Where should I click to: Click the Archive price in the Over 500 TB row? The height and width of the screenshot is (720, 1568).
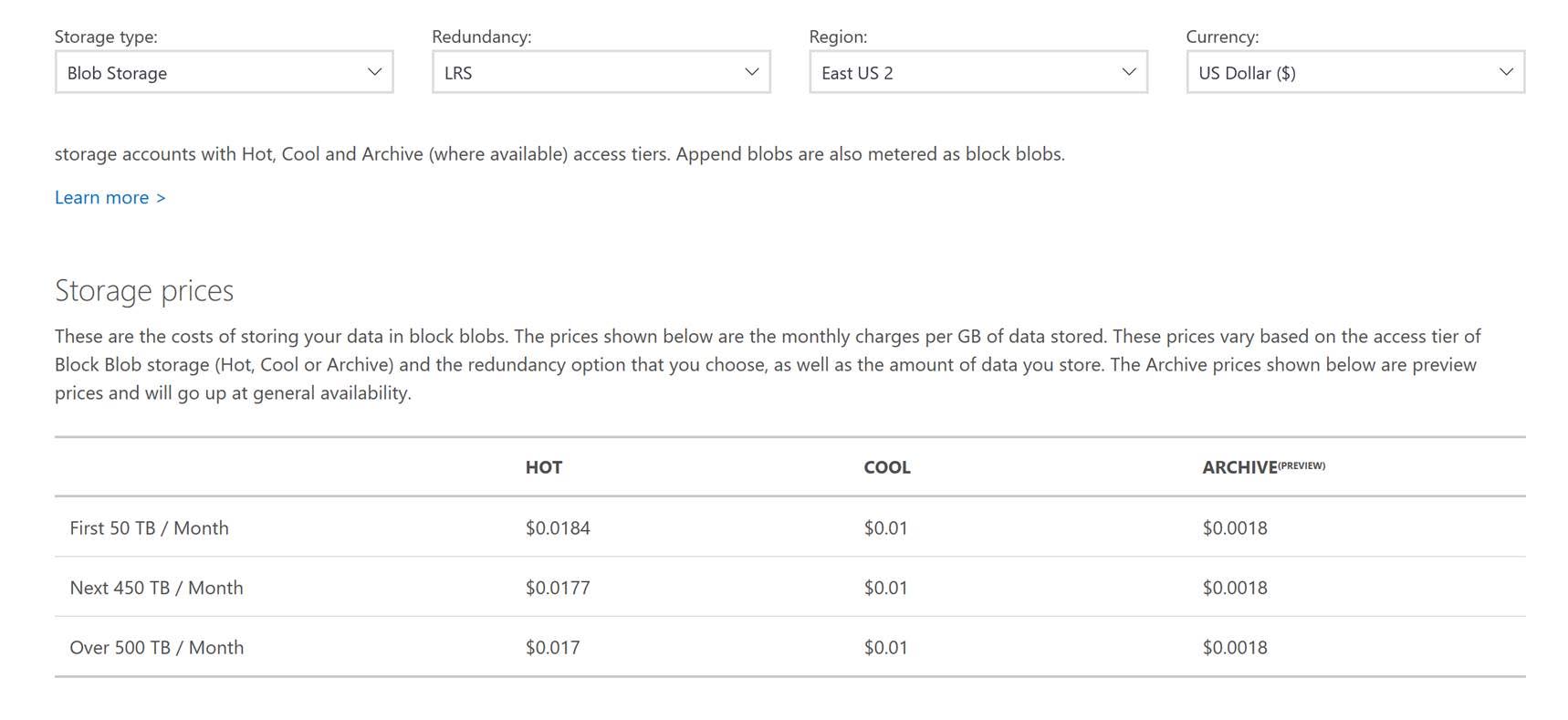click(x=1235, y=648)
